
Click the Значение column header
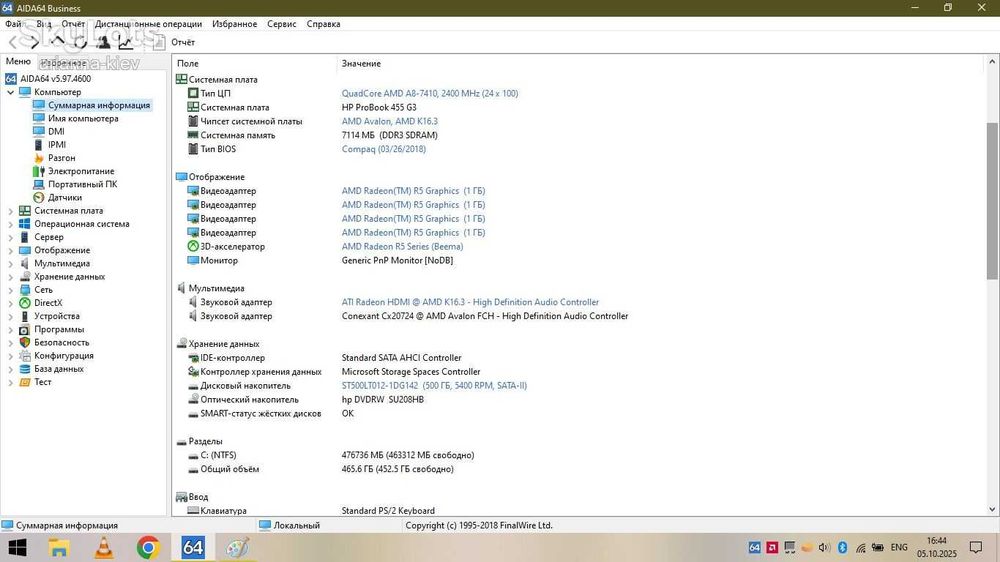[x=361, y=63]
